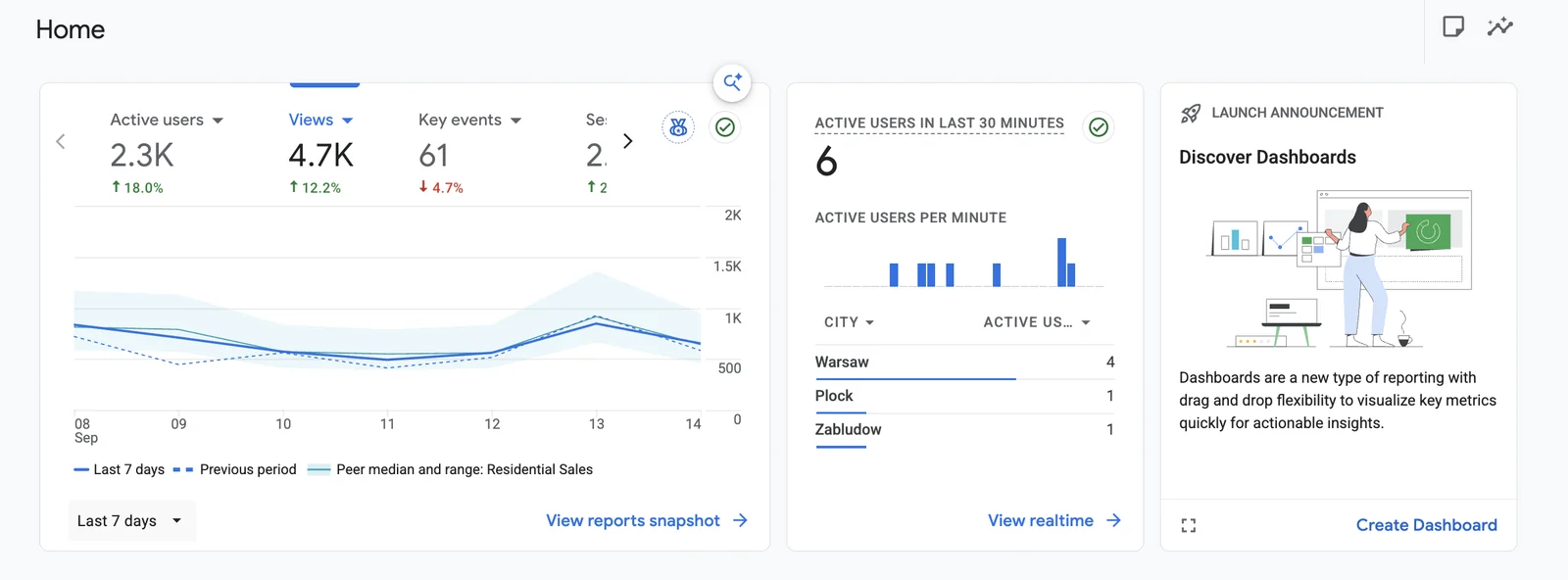
Task: Click LAUNCH ANNOUNCEMENT label text
Action: click(1298, 113)
